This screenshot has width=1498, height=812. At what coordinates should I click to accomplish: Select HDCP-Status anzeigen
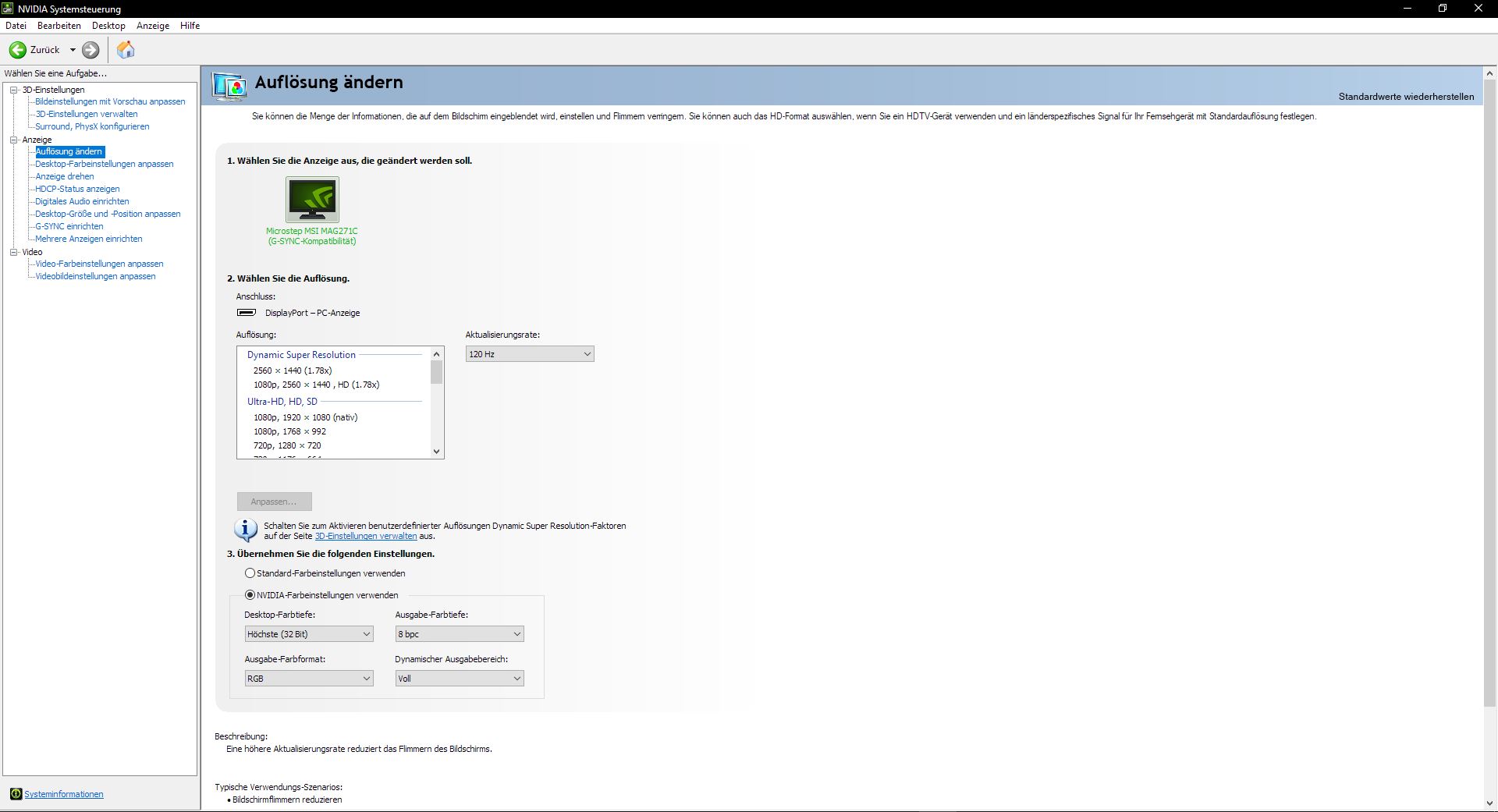[x=77, y=189]
